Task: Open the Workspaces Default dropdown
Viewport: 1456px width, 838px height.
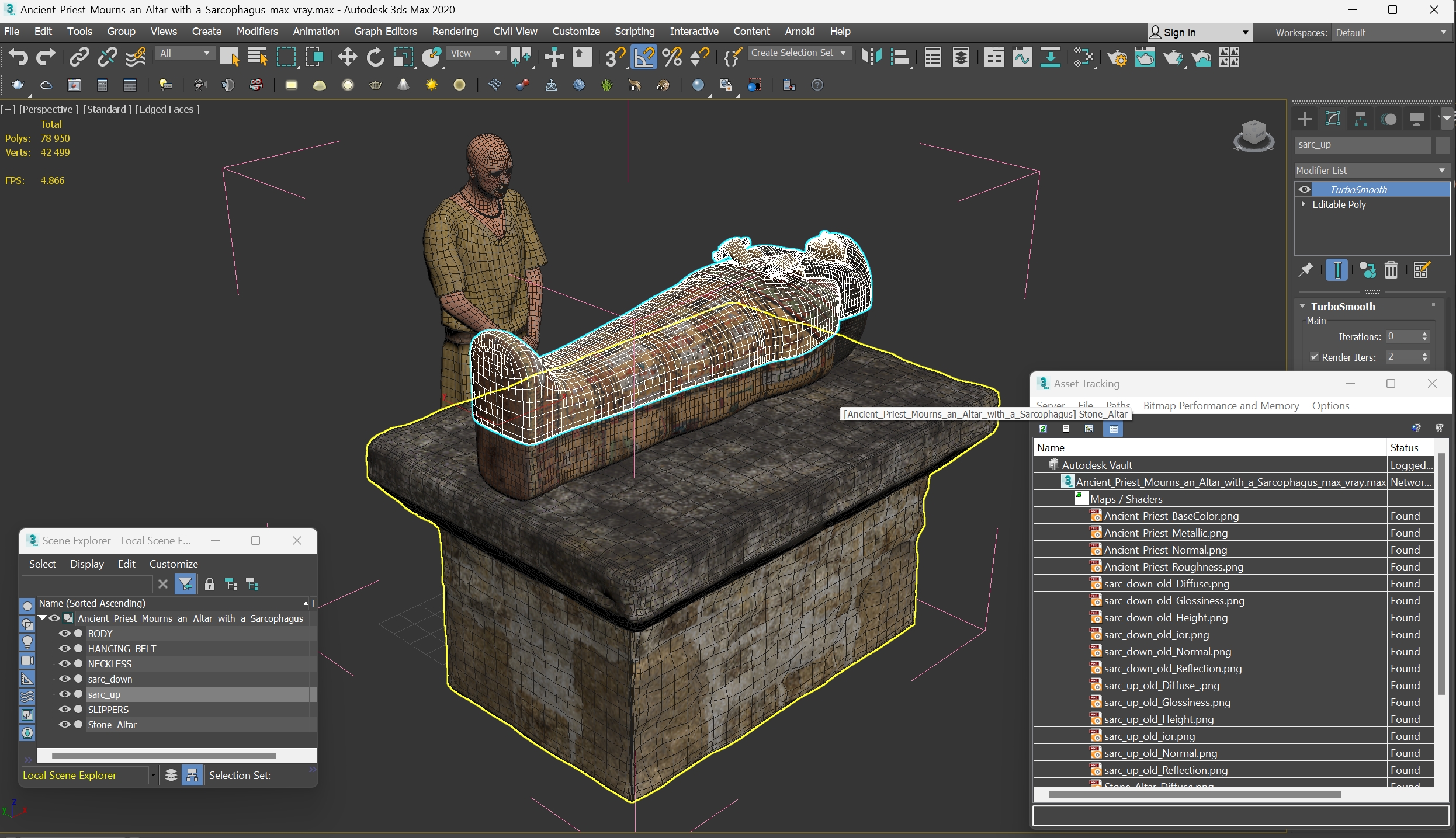Action: click(x=1391, y=33)
